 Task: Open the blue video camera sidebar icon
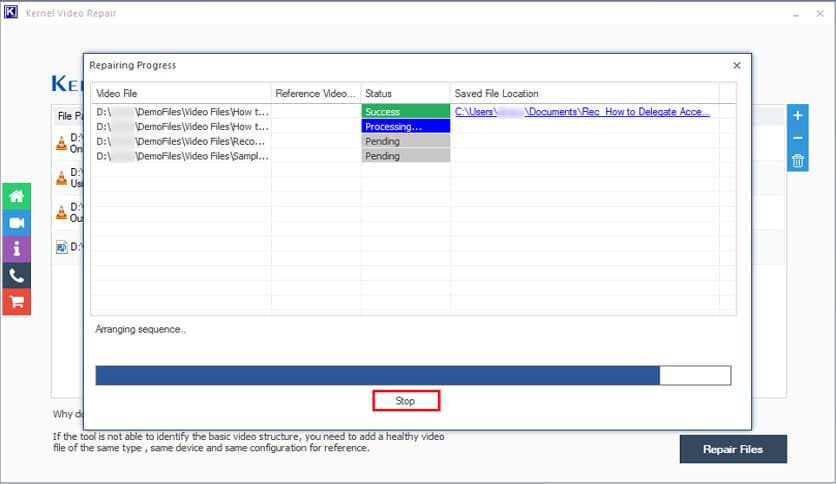click(16, 223)
